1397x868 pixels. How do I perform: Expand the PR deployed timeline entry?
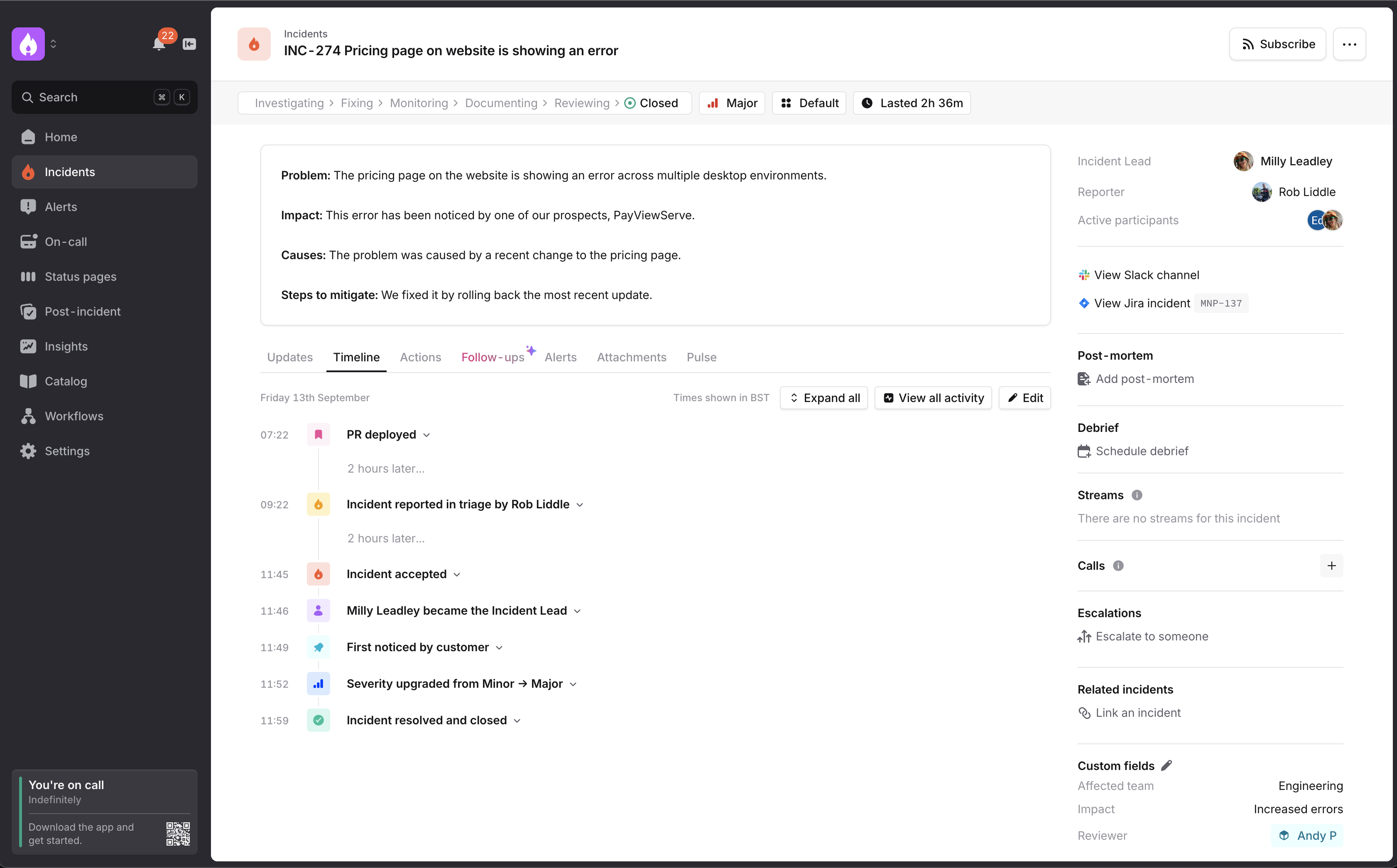coord(426,435)
